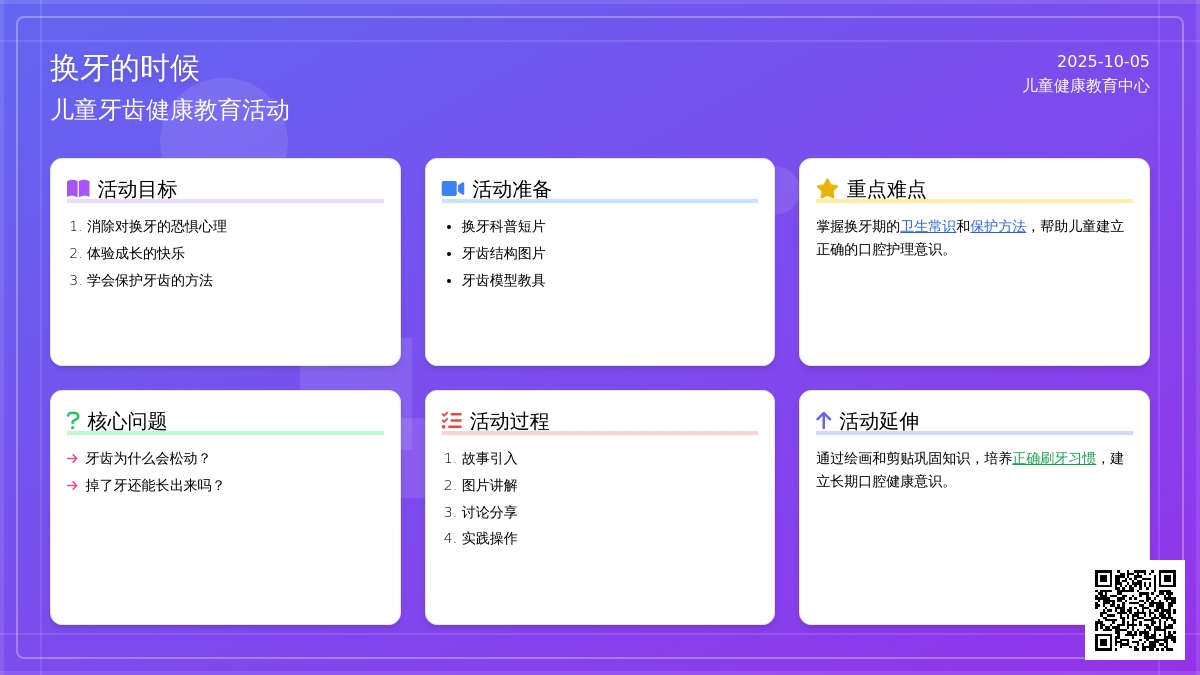Click the QR code image

click(1135, 610)
